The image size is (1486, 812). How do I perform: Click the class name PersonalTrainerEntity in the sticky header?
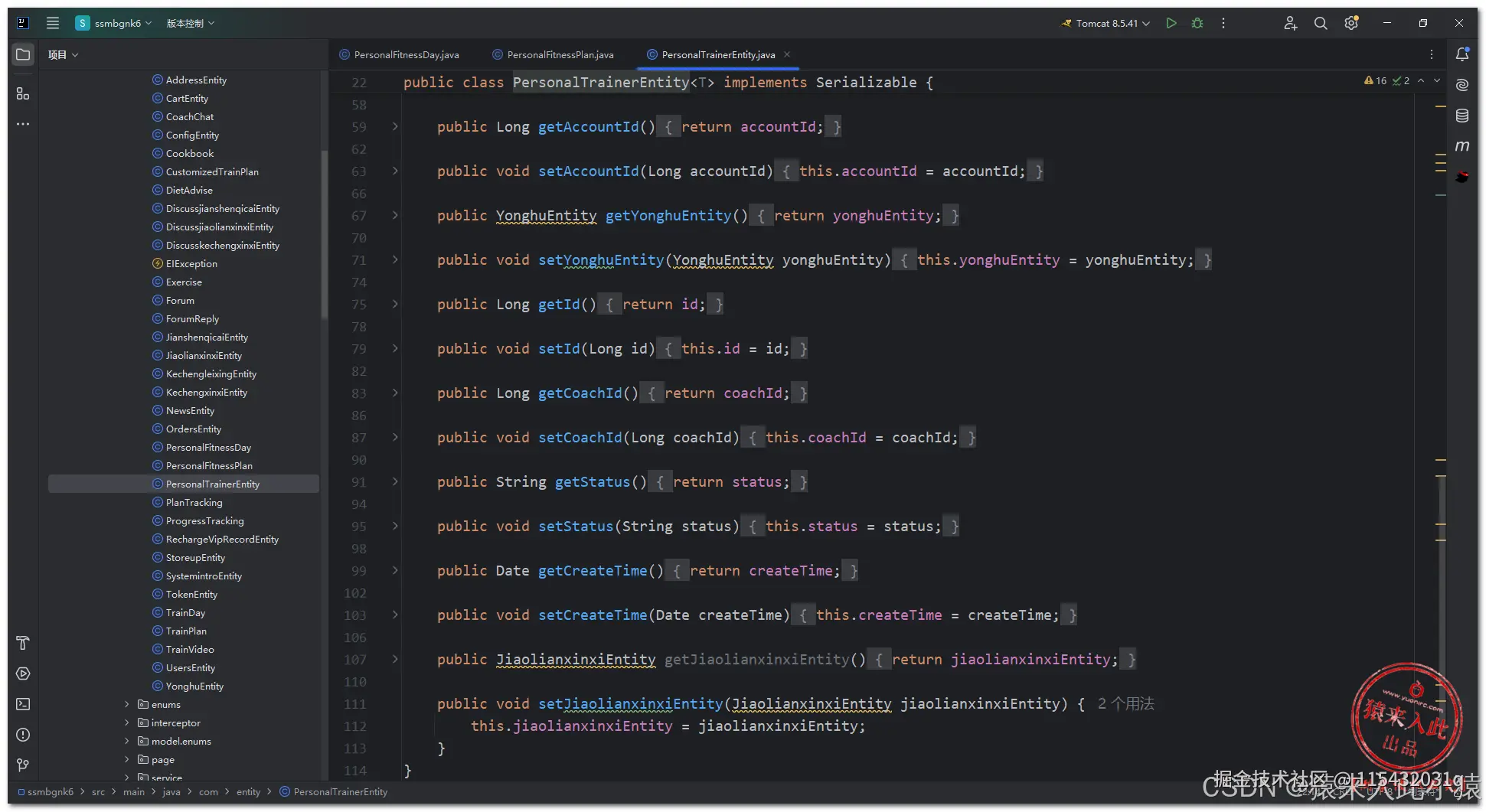(601, 82)
